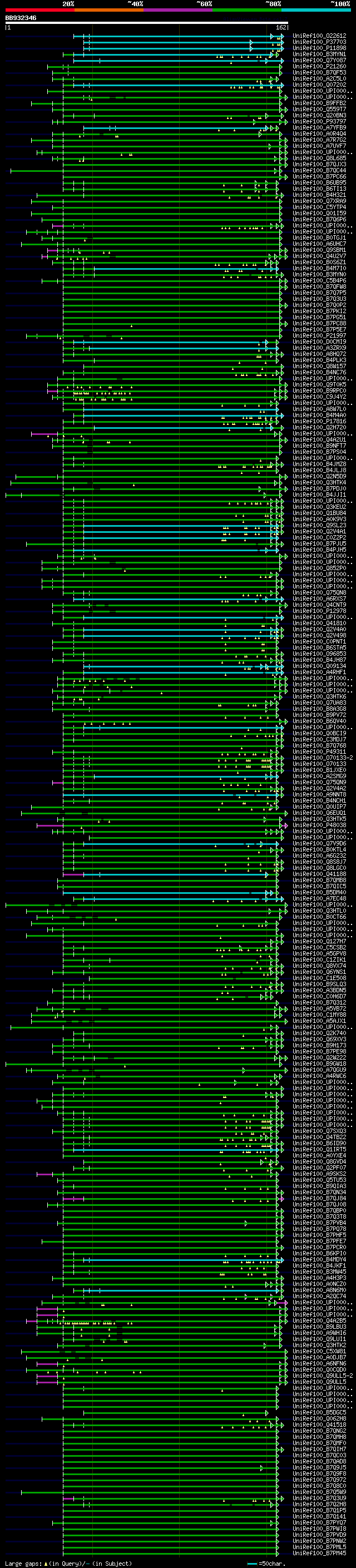The height and width of the screenshot is (1568, 356).
Task: Click UniRef100_Q41518 label
Action: 319,1424
